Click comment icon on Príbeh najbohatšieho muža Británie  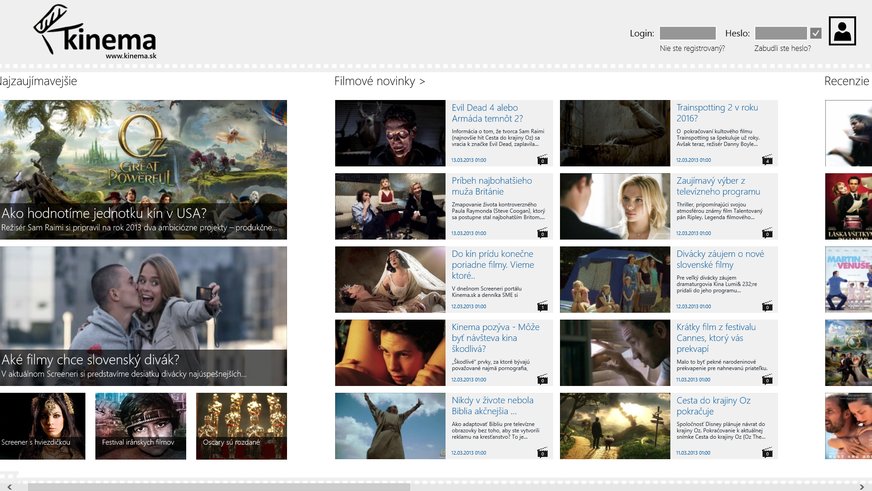click(x=543, y=233)
